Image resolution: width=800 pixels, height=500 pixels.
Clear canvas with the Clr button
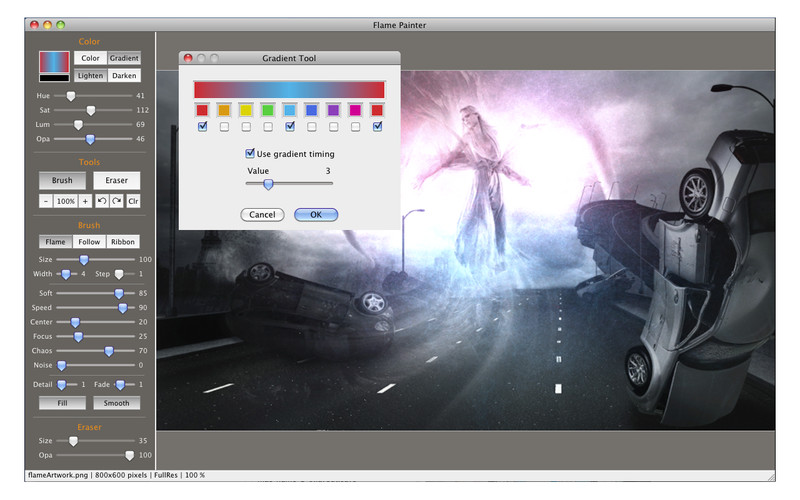pyautogui.click(x=133, y=201)
